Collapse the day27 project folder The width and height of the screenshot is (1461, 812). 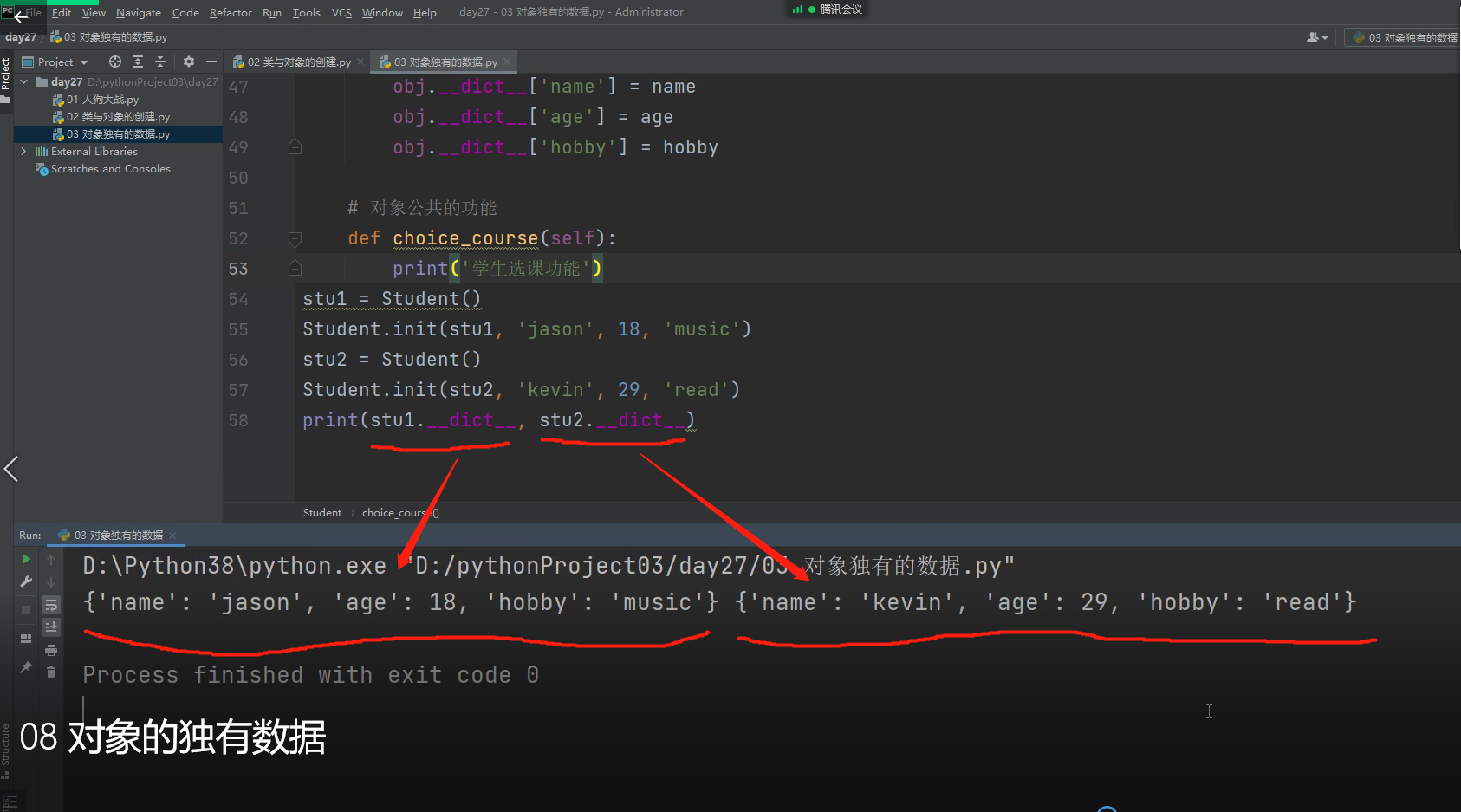[x=24, y=81]
